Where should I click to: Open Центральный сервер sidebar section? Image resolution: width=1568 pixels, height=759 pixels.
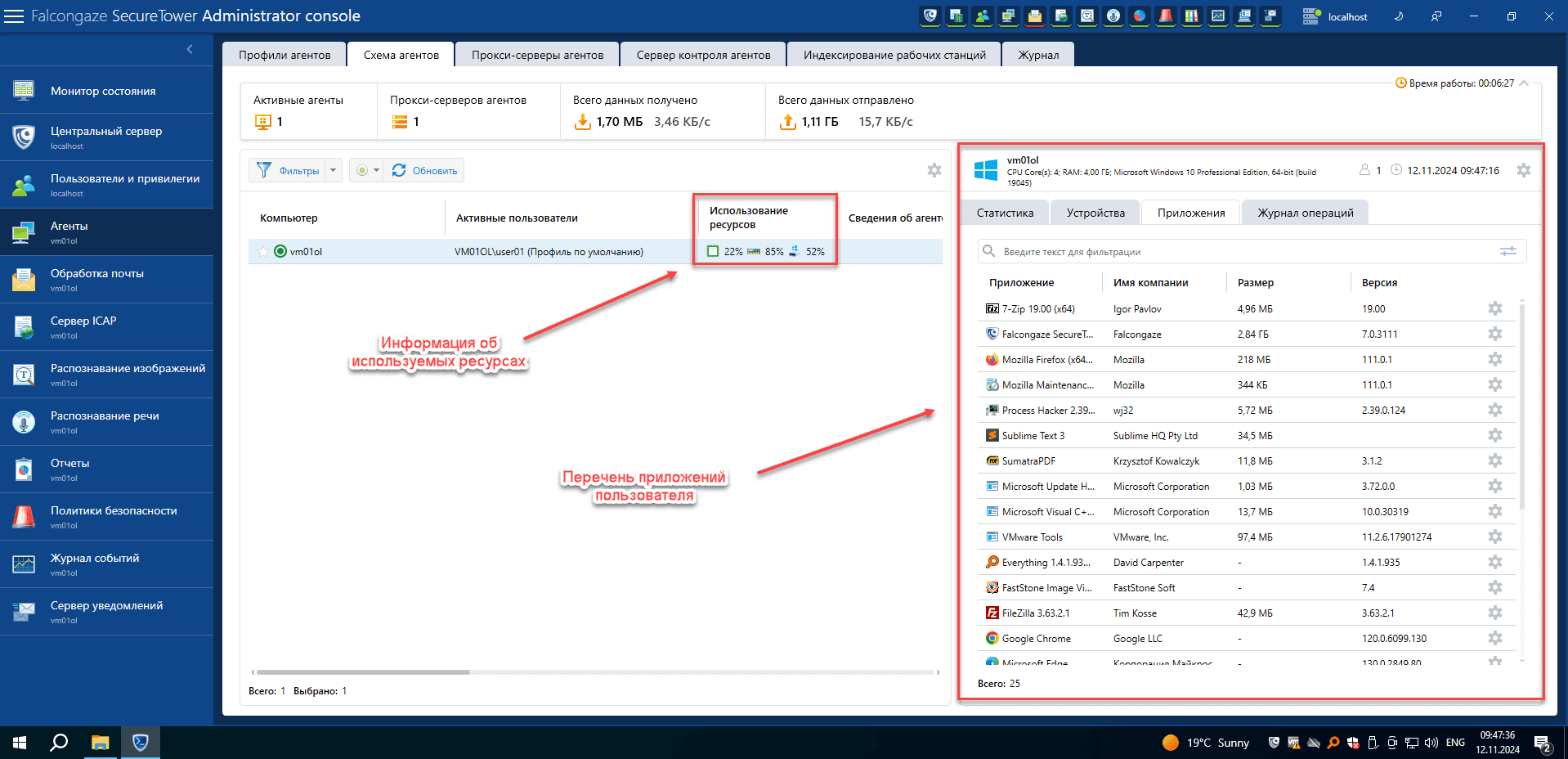tap(106, 137)
